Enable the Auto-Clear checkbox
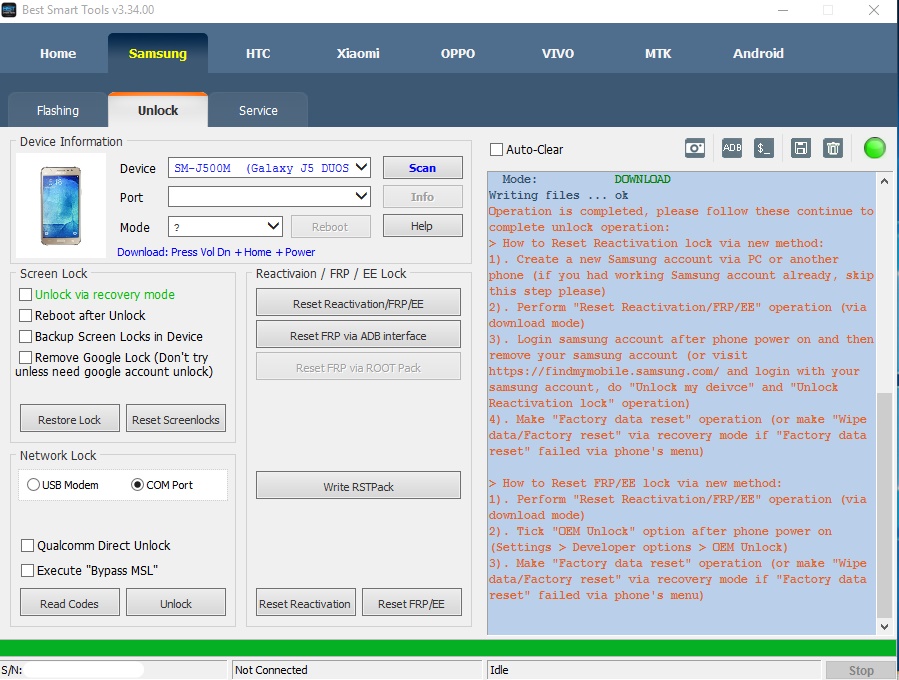Viewport: 899px width, 680px height. [x=497, y=150]
